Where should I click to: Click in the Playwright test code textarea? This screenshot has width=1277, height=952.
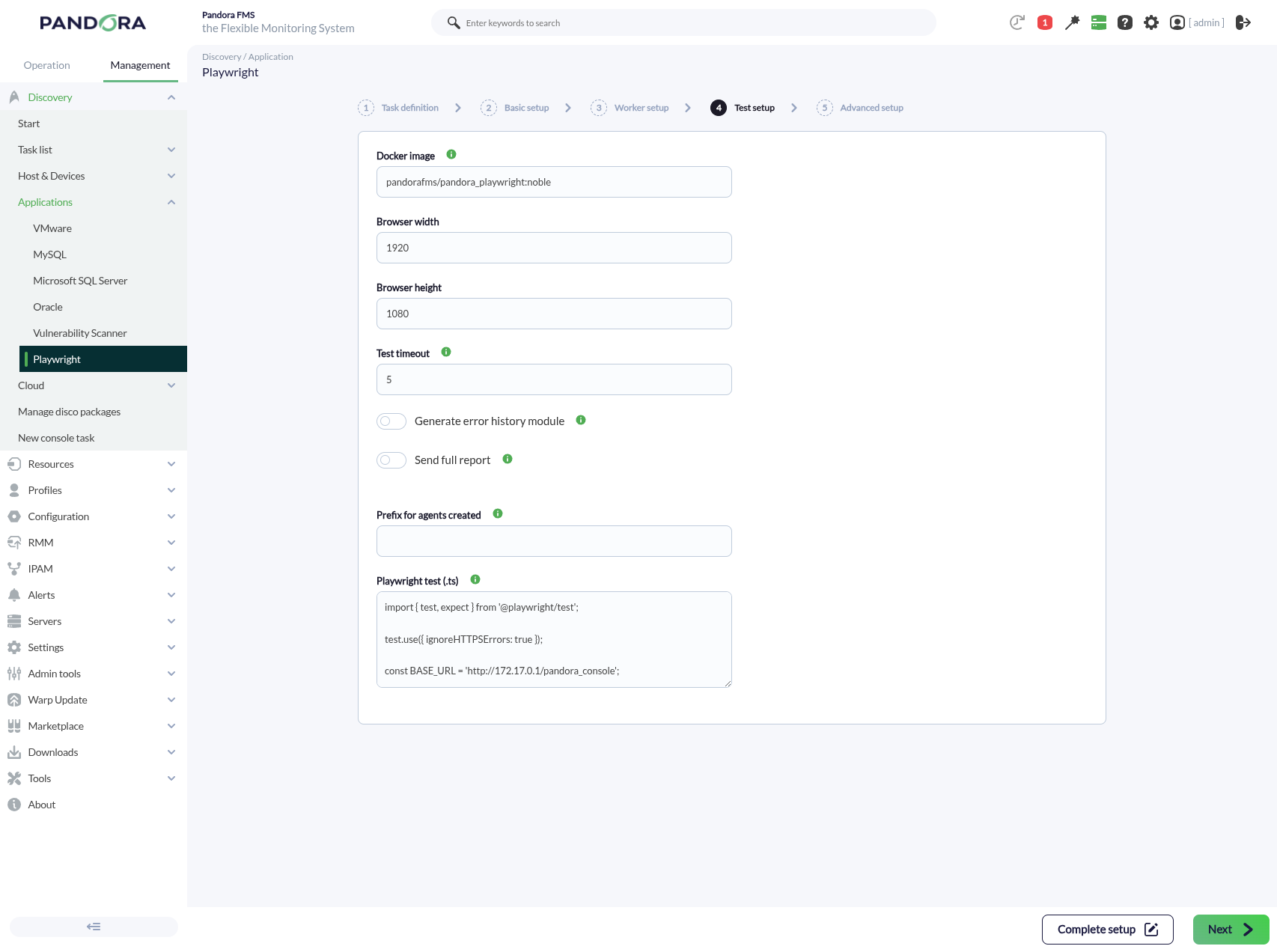click(x=554, y=639)
